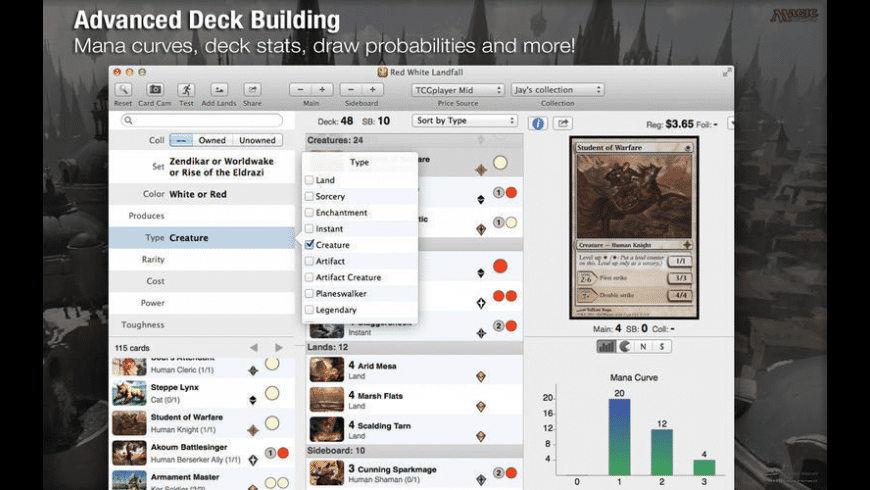870x490 pixels.
Task: Uncheck the Creature type checkbox
Action: tap(310, 244)
